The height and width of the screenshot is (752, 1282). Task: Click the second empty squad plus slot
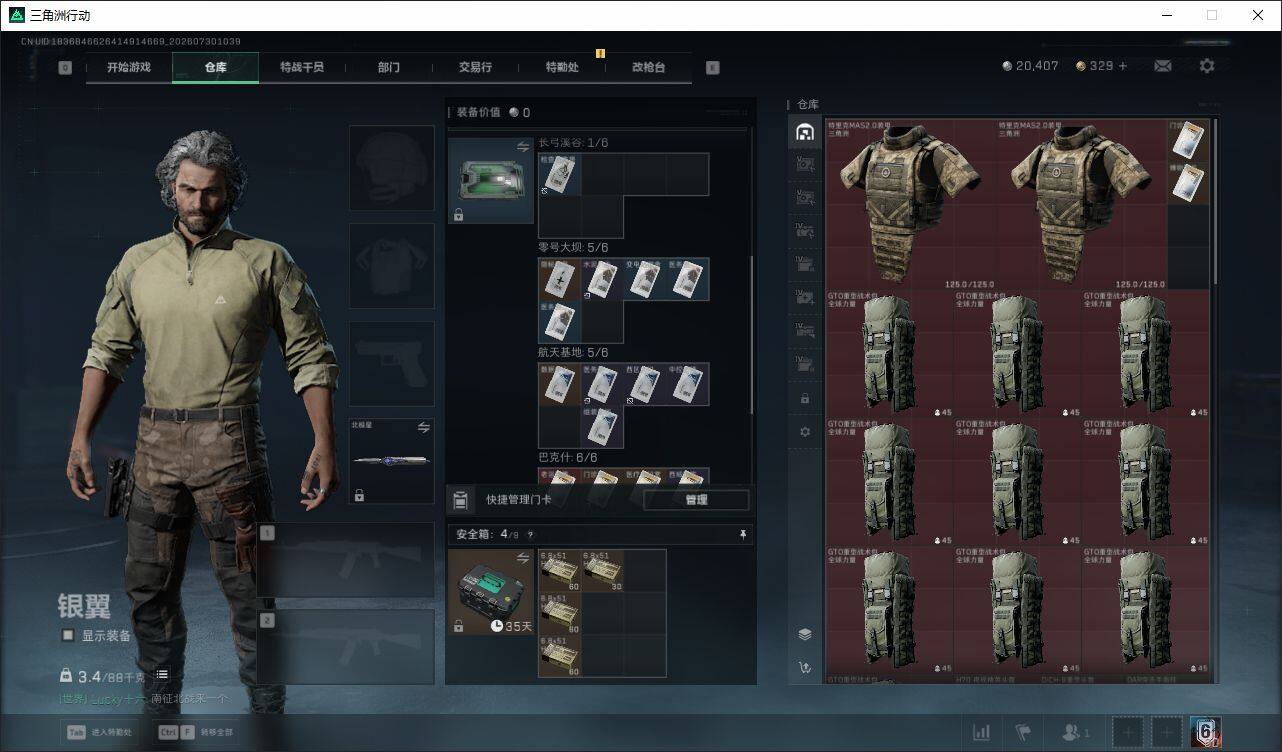click(x=1166, y=732)
